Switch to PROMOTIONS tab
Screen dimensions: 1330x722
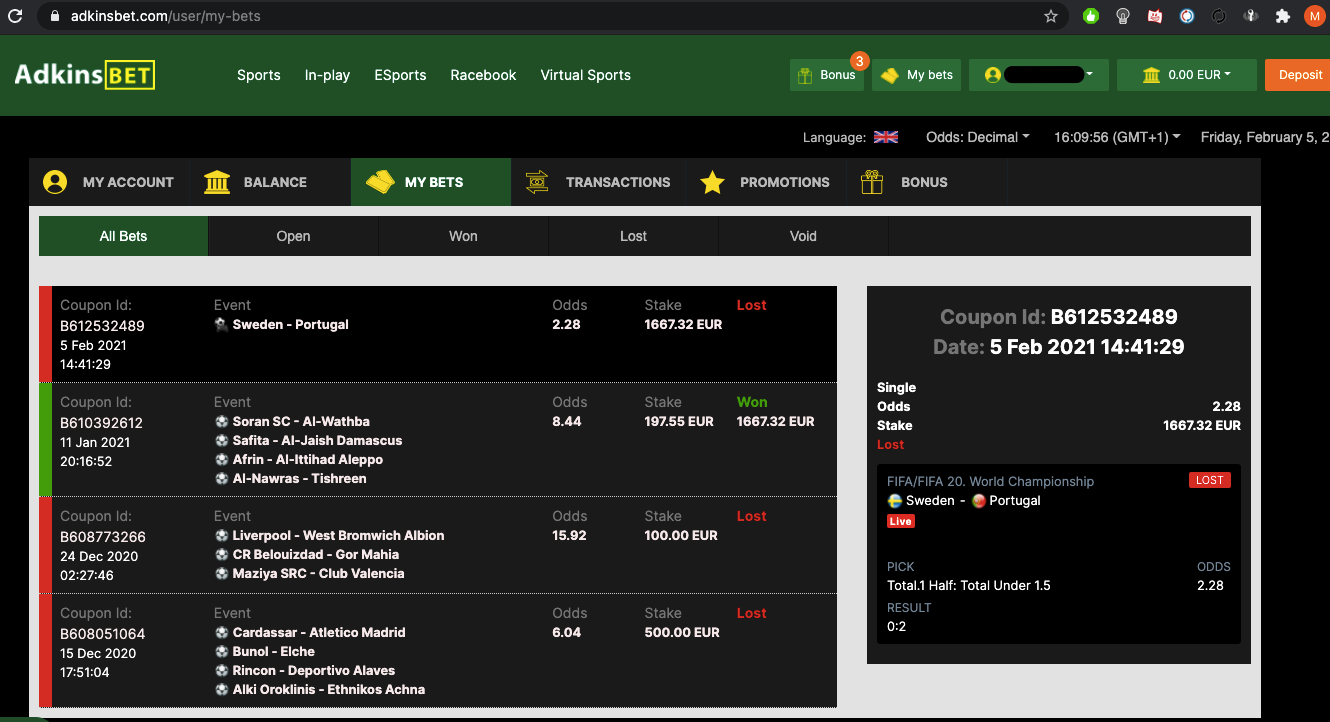click(765, 182)
